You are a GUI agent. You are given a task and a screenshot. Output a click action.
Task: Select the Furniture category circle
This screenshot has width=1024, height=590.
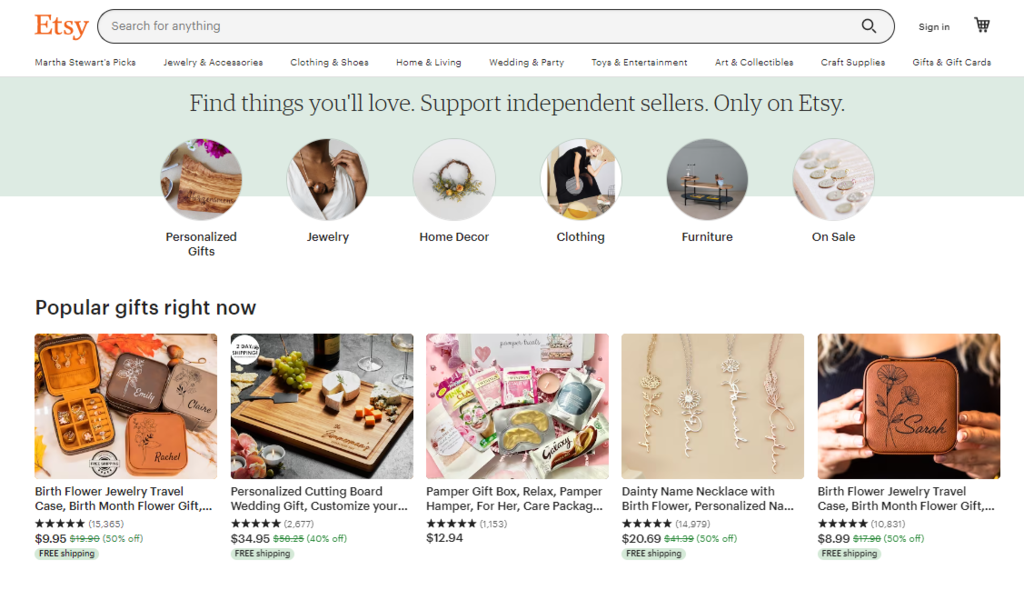(707, 179)
